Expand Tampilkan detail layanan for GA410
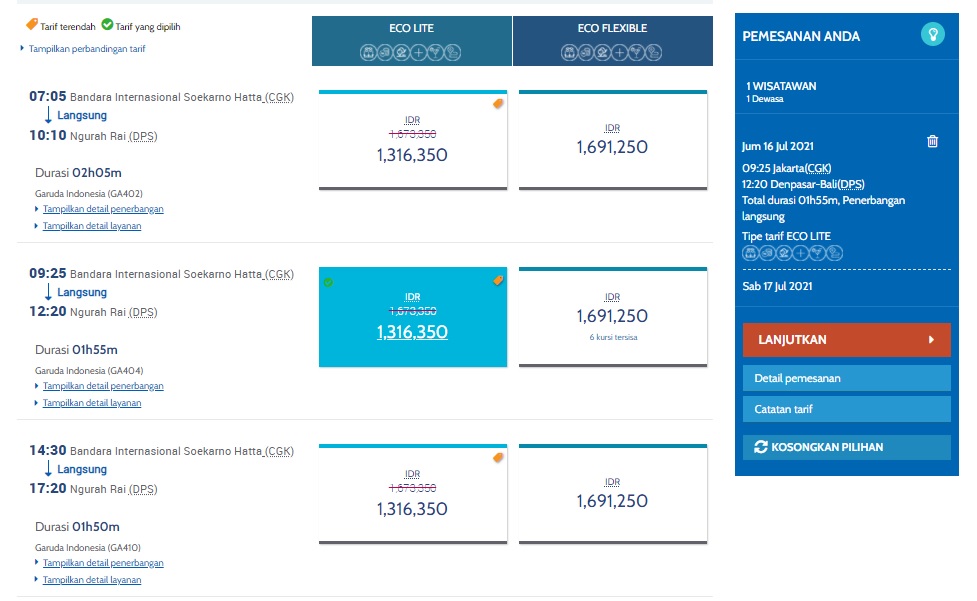The height and width of the screenshot is (601, 977). click(x=92, y=580)
